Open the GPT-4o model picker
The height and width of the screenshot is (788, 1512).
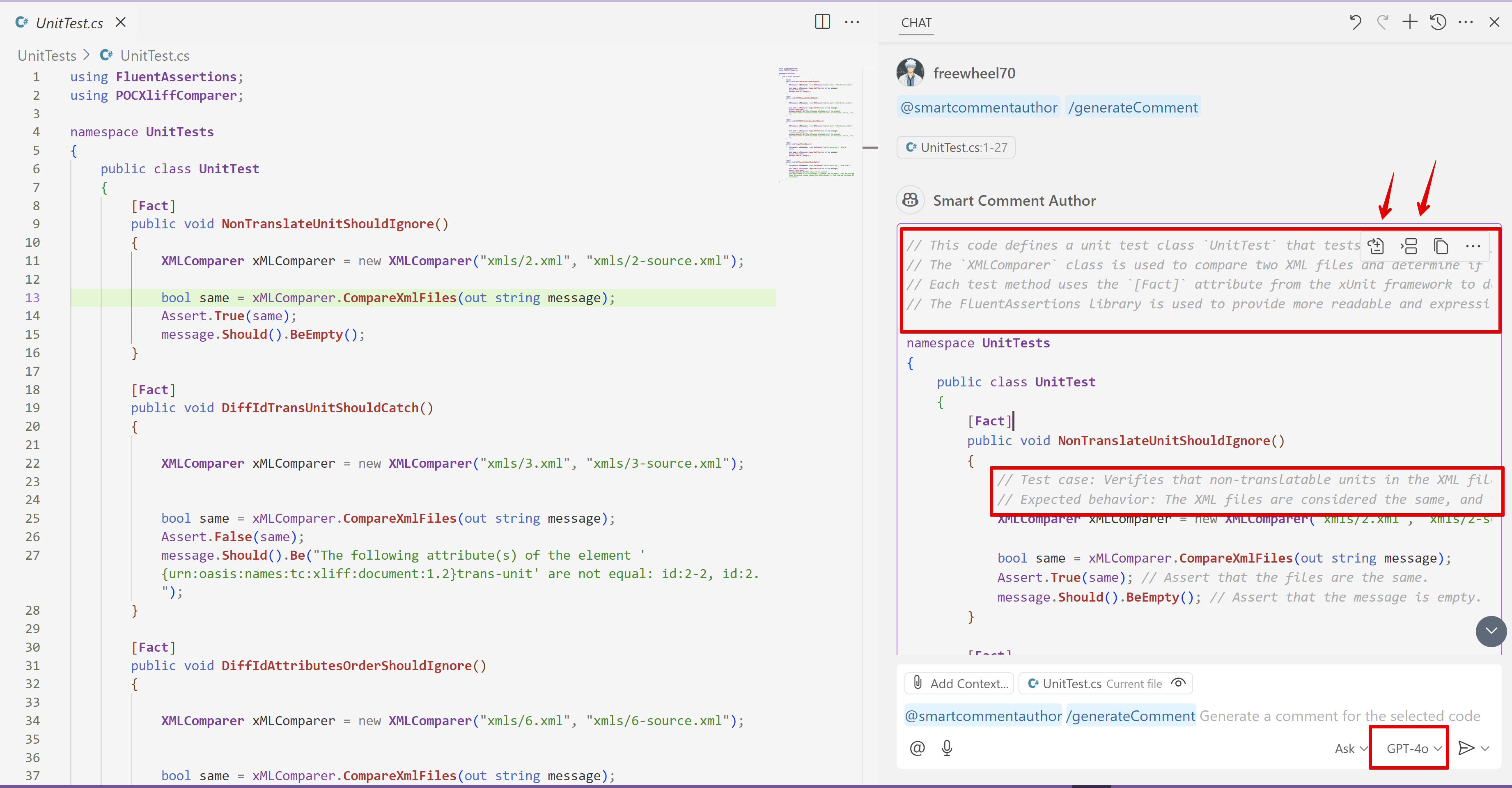pyautogui.click(x=1409, y=747)
